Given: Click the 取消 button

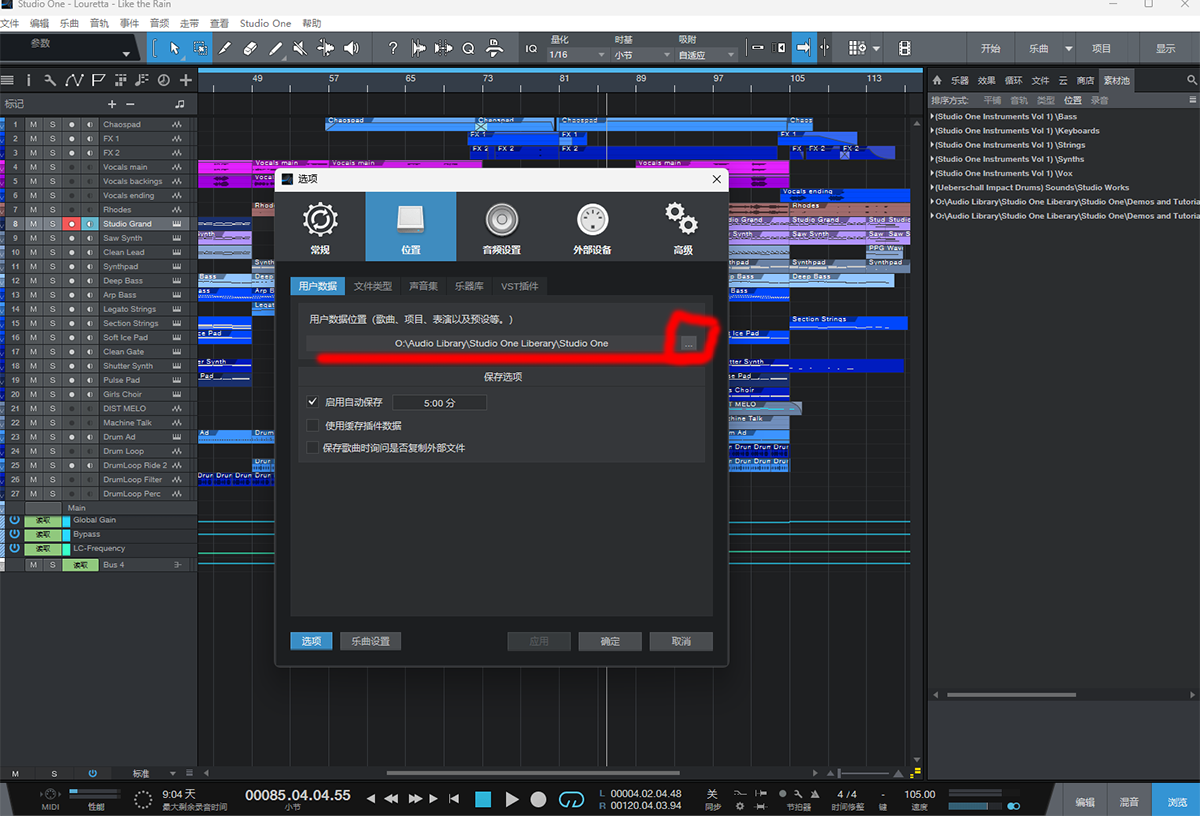Looking at the screenshot, I should 681,641.
